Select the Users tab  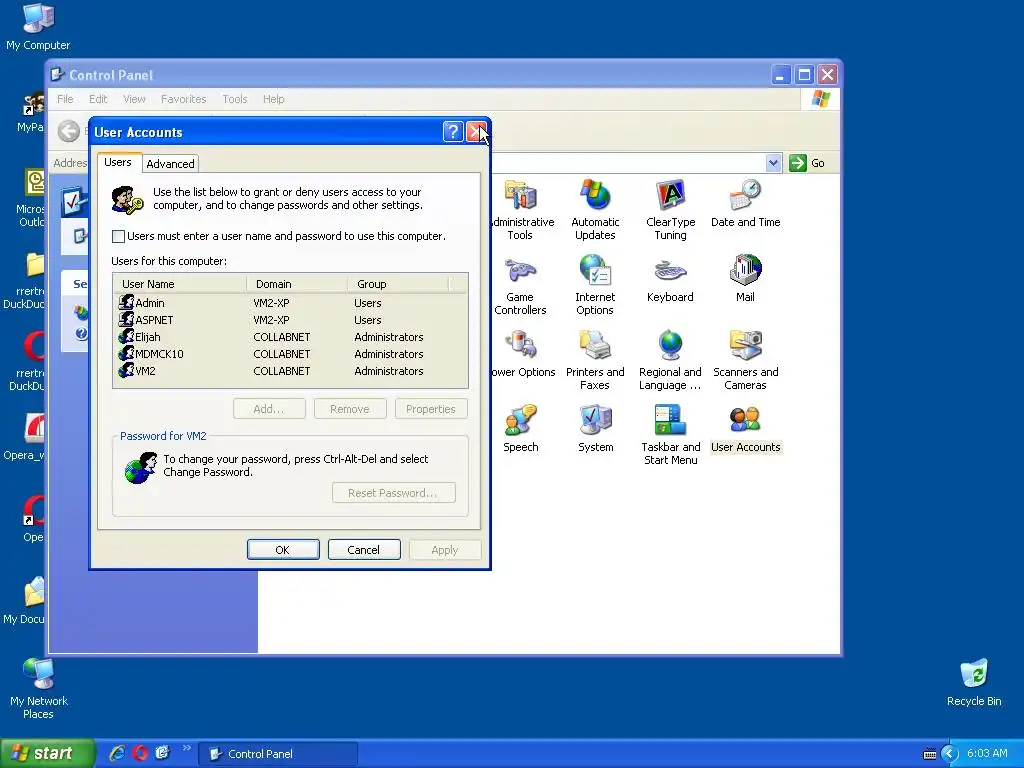pyautogui.click(x=118, y=162)
